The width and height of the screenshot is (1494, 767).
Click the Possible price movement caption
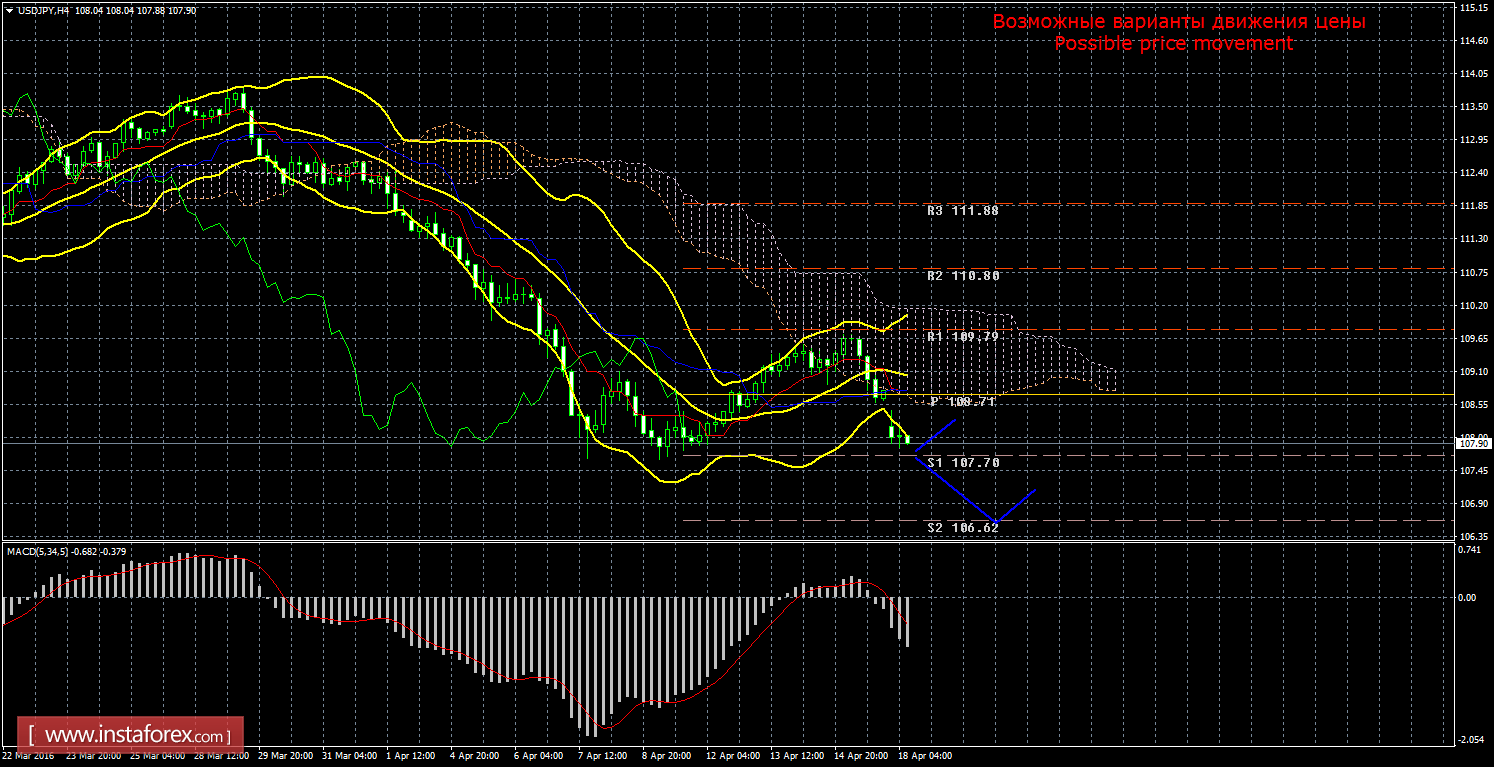click(x=1174, y=44)
